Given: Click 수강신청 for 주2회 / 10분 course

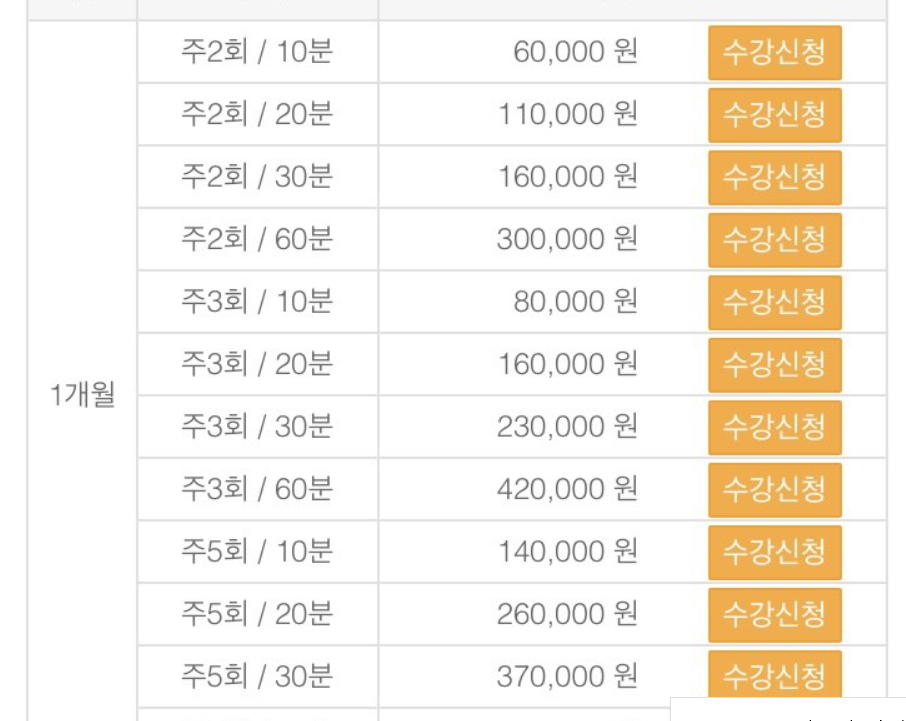Looking at the screenshot, I should coord(775,53).
